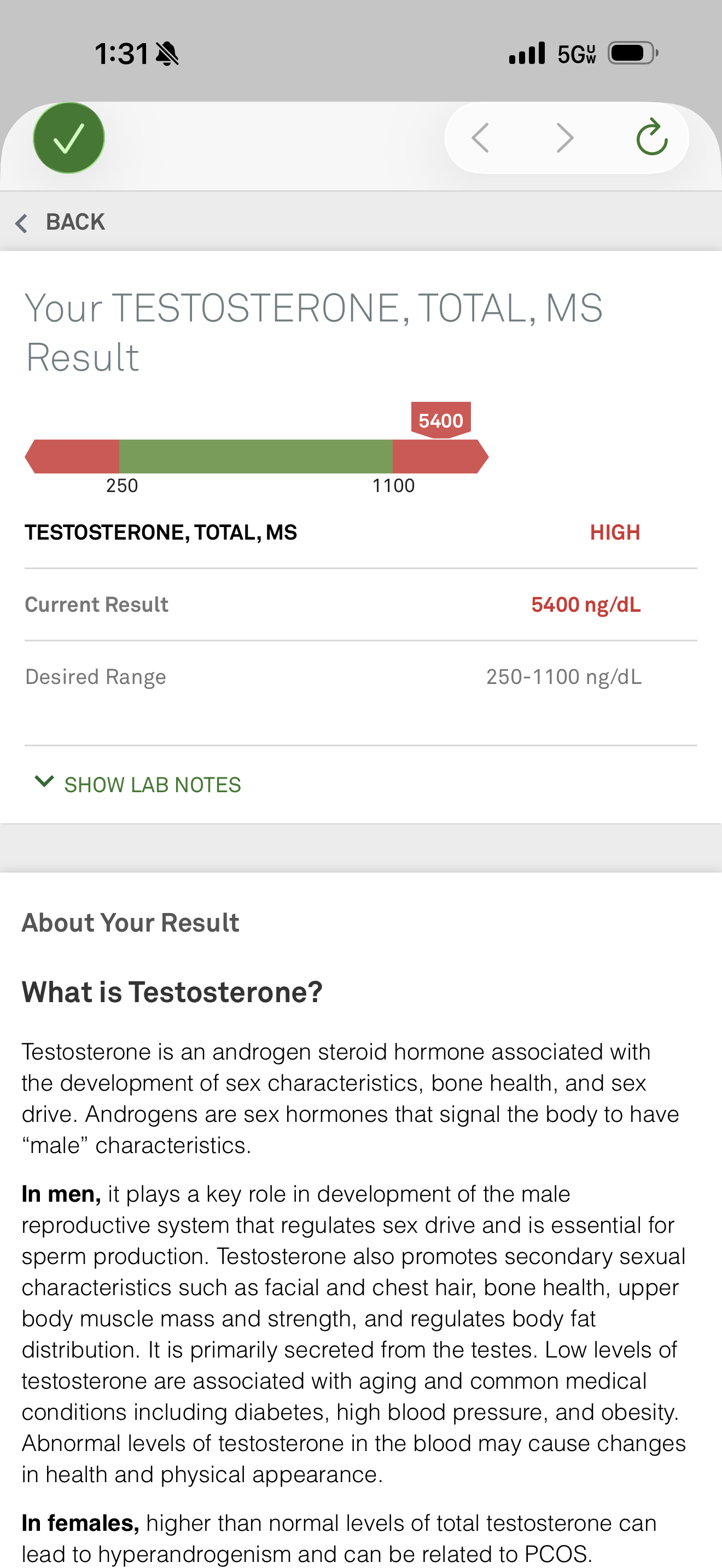Tap the green checkmark circle icon
The width and height of the screenshot is (722, 1568).
click(69, 138)
